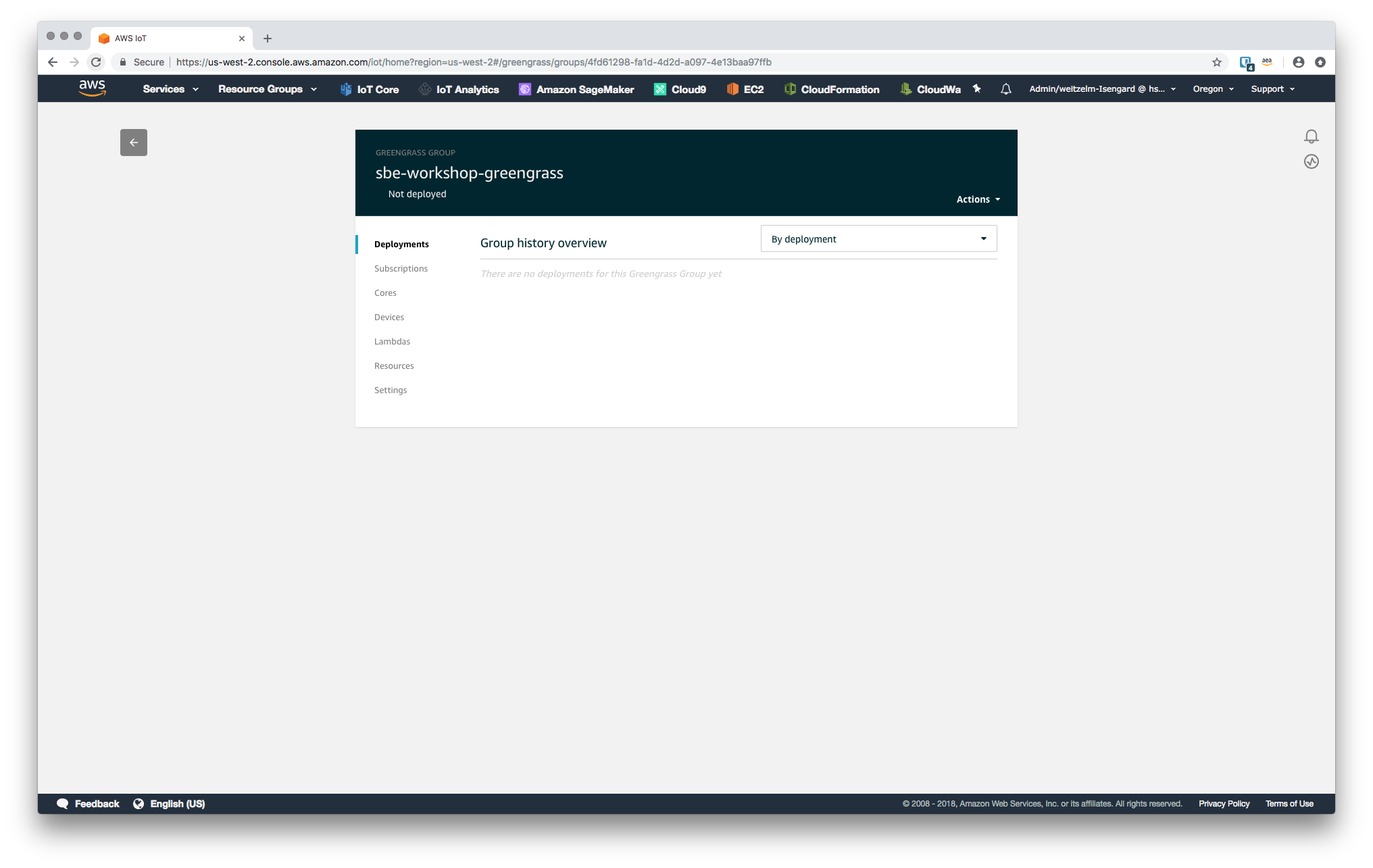Open the Privacy Policy link
The height and width of the screenshot is (868, 1373).
click(1224, 804)
